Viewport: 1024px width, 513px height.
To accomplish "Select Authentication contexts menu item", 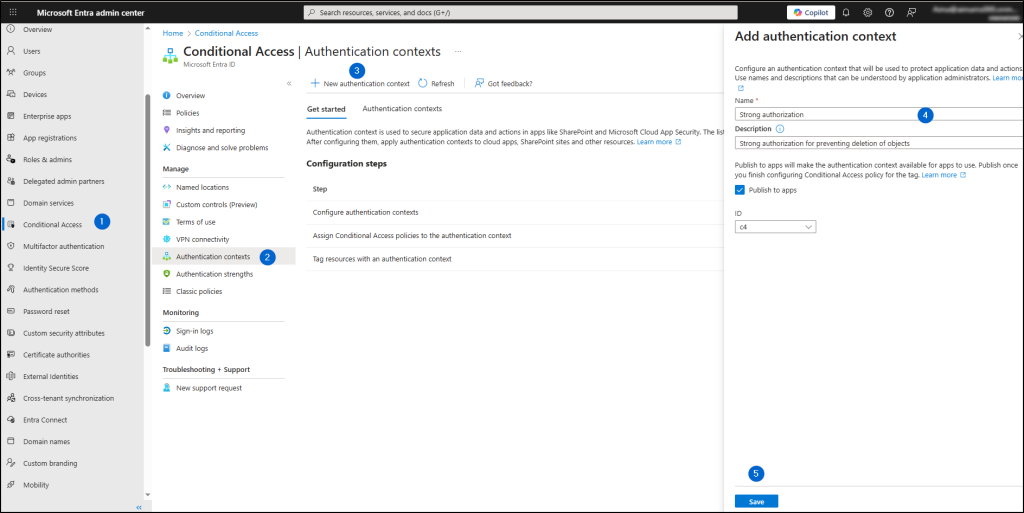I will point(213,256).
